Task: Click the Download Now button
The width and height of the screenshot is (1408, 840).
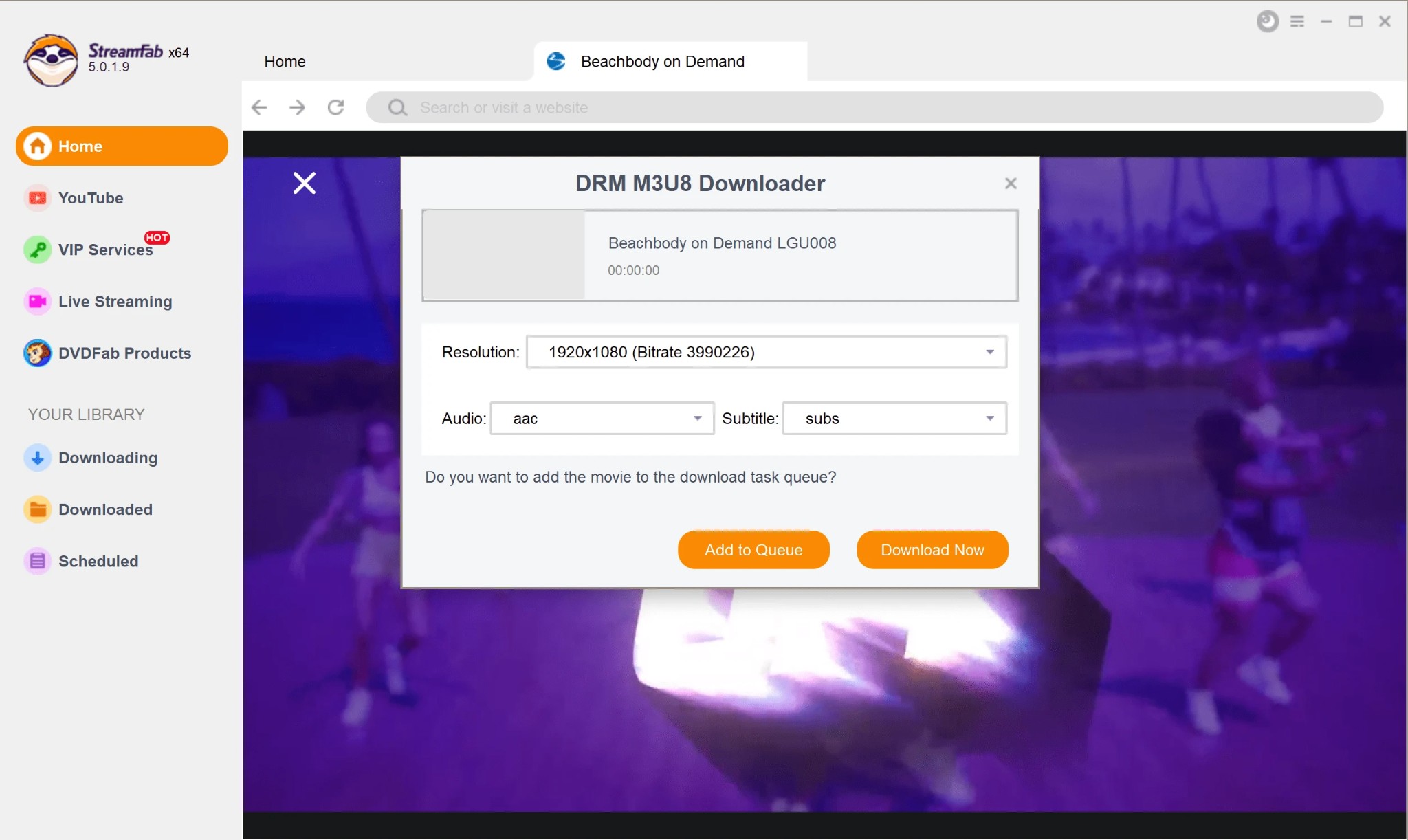Action: (x=932, y=549)
